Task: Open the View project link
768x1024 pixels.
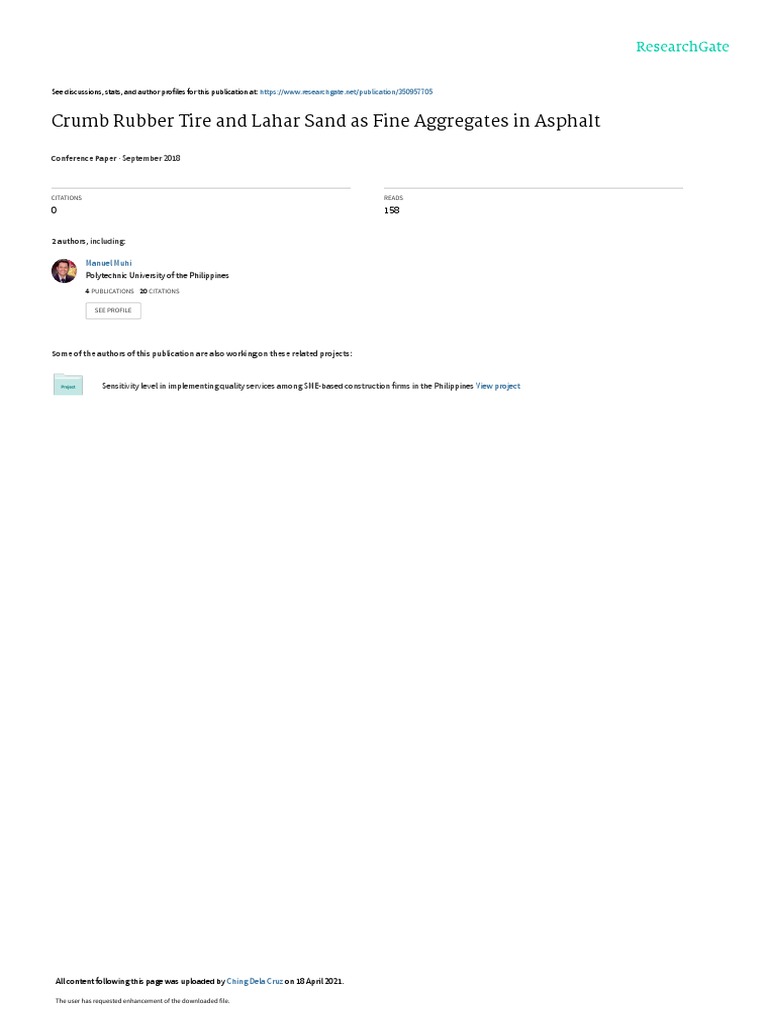Action: click(x=498, y=386)
